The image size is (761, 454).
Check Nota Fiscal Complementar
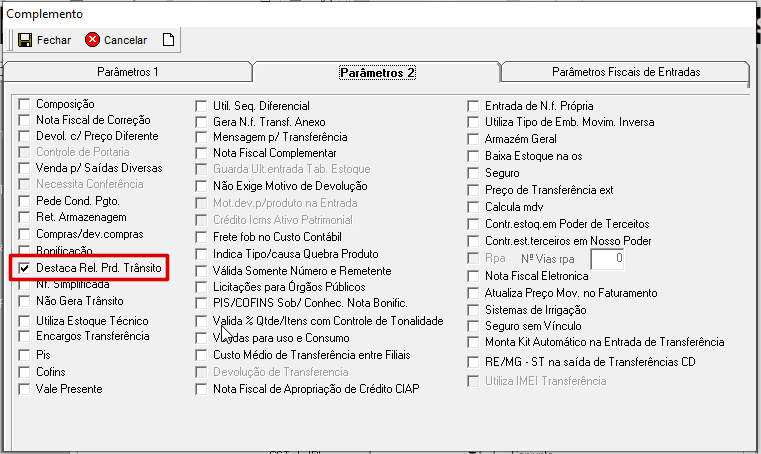tap(201, 153)
